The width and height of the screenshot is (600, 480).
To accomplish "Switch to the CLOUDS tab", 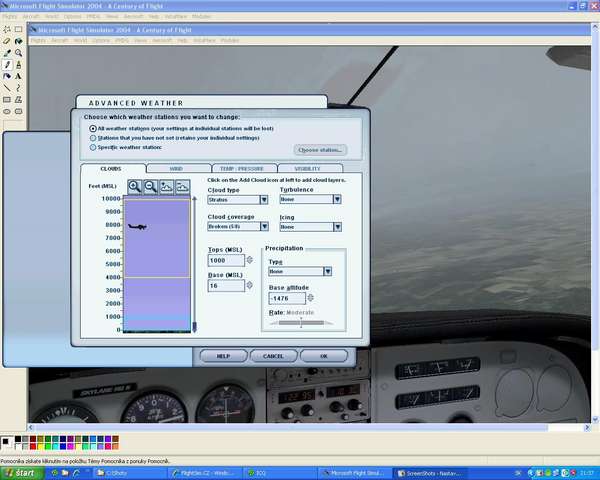I will [x=113, y=168].
